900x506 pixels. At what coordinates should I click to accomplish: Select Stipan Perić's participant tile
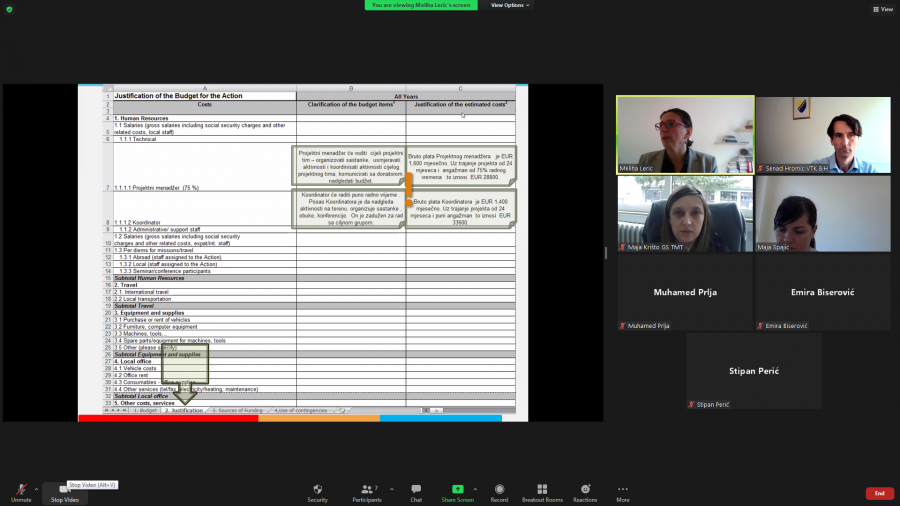coord(754,371)
